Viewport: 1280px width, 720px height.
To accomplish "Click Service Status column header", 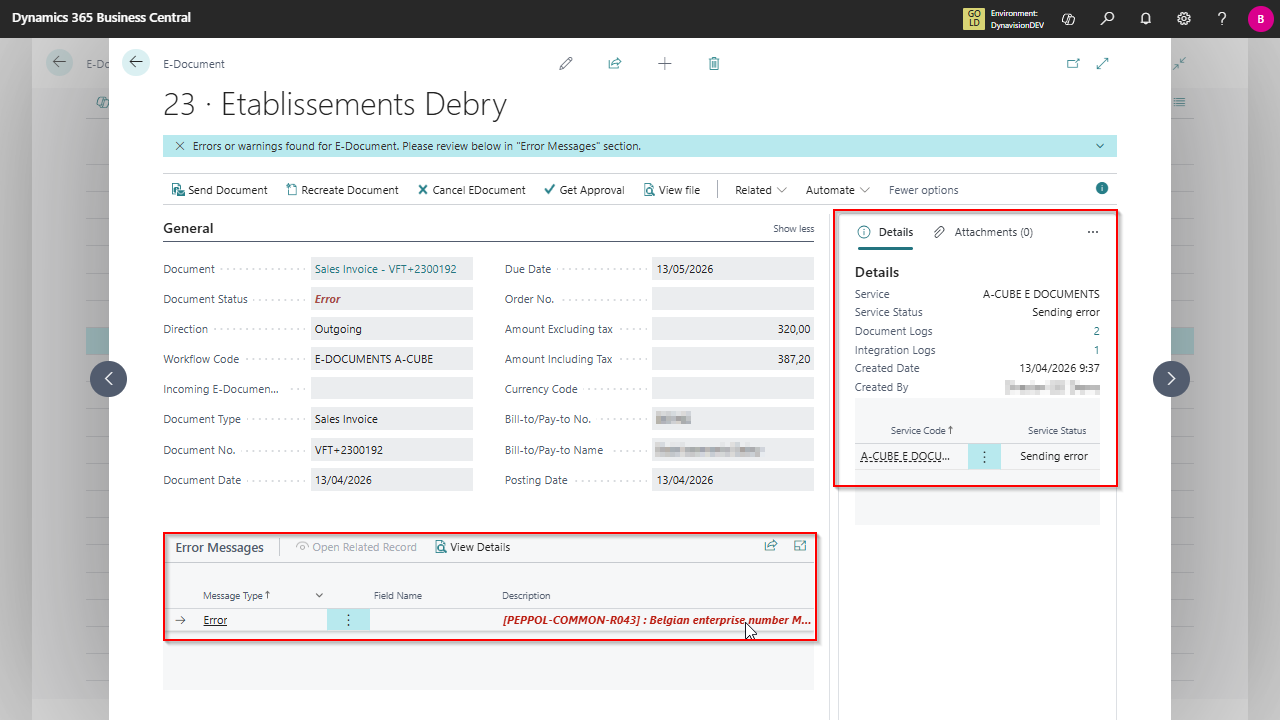I will (x=1057, y=431).
